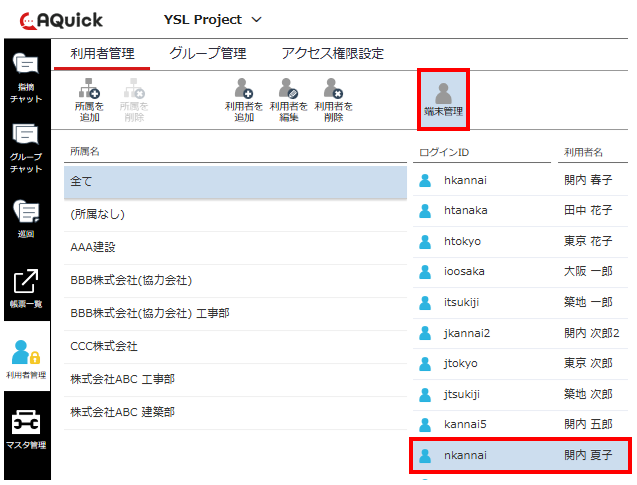Select the (所属なし) affiliation row
This screenshot has height=485, width=637.
click(235, 214)
